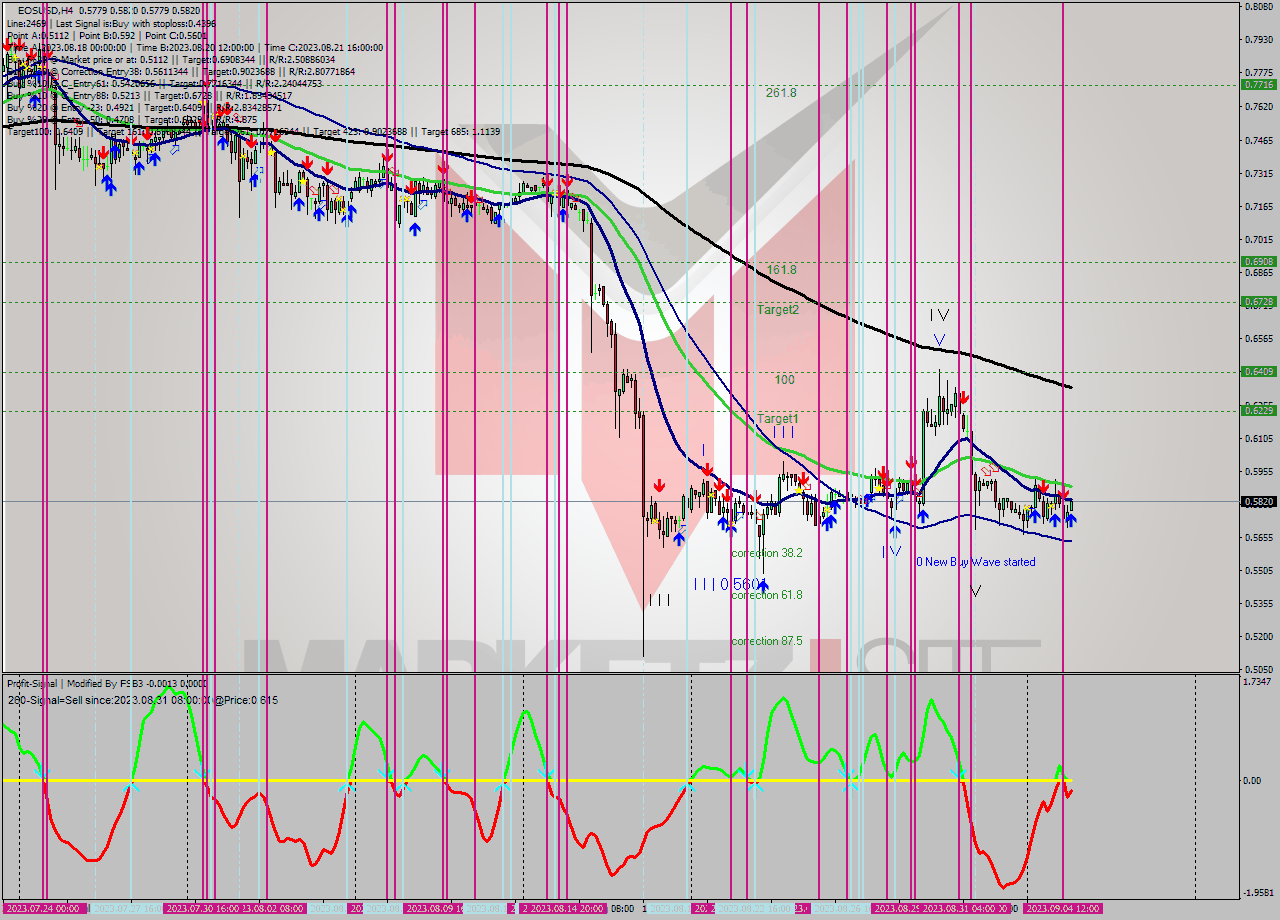The width and height of the screenshot is (1280, 920).
Task: Click the green 0.6229 price tag
Action: pyautogui.click(x=1258, y=410)
